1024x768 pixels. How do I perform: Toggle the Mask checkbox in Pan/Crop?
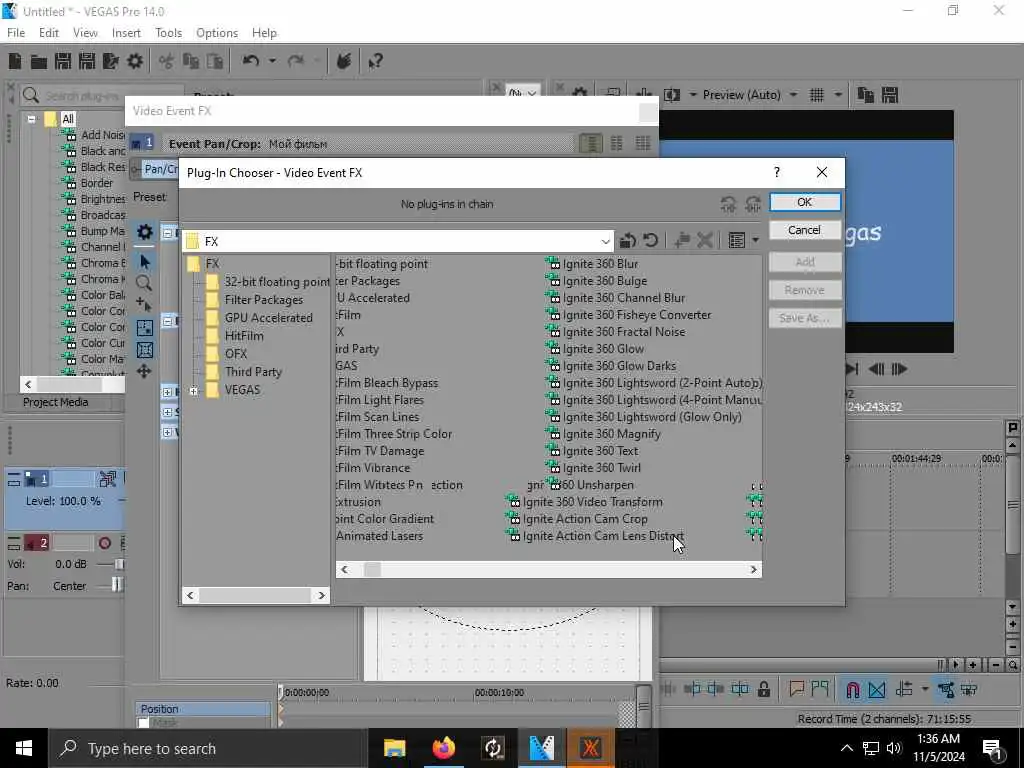coord(144,723)
